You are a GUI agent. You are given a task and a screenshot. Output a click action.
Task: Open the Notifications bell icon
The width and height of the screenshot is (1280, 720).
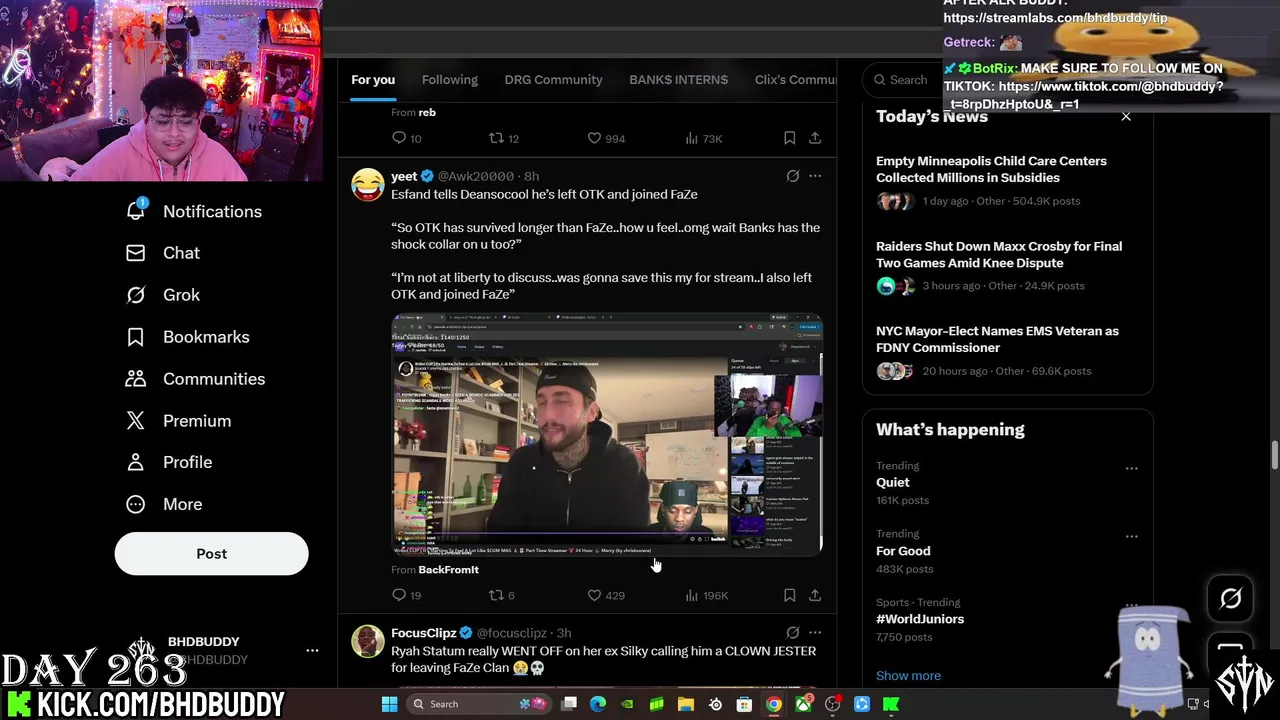136,210
